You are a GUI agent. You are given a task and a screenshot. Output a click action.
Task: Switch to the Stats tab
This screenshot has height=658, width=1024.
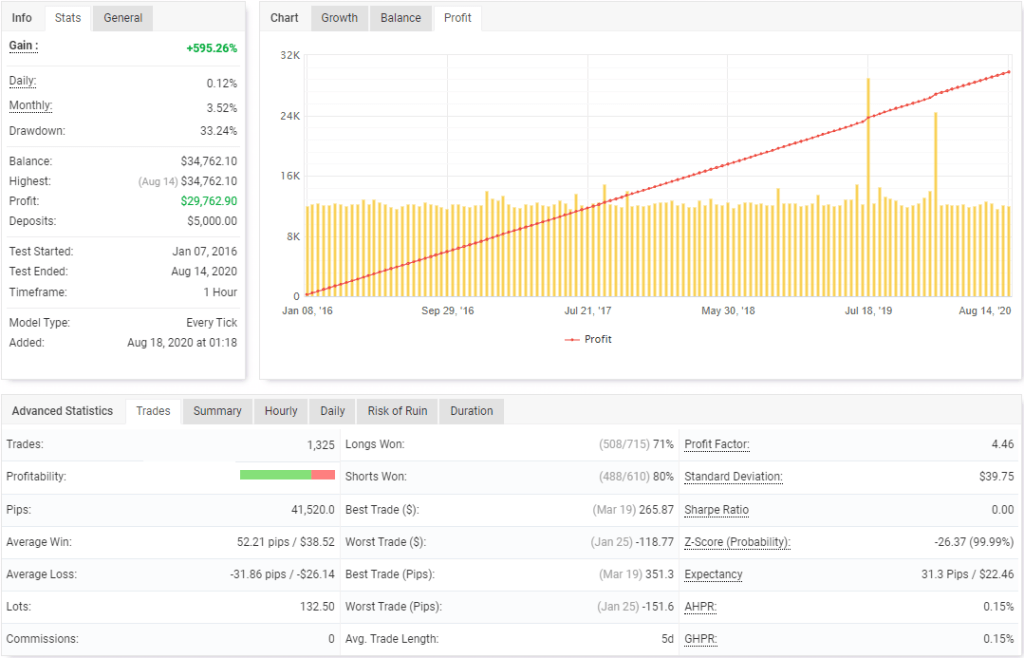point(67,17)
